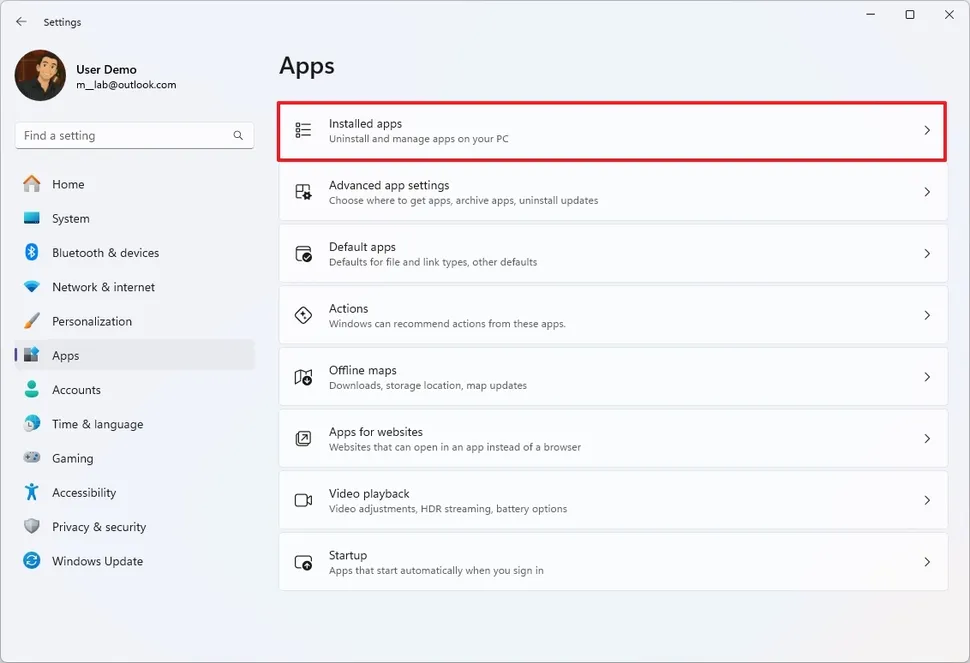Click the Installed apps list icon
The image size is (970, 663).
[x=303, y=130]
